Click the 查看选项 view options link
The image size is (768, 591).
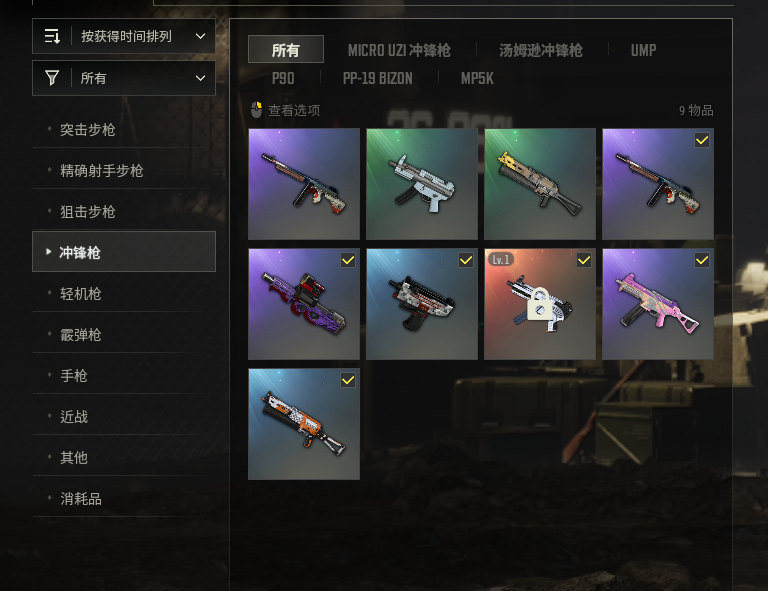tap(294, 111)
